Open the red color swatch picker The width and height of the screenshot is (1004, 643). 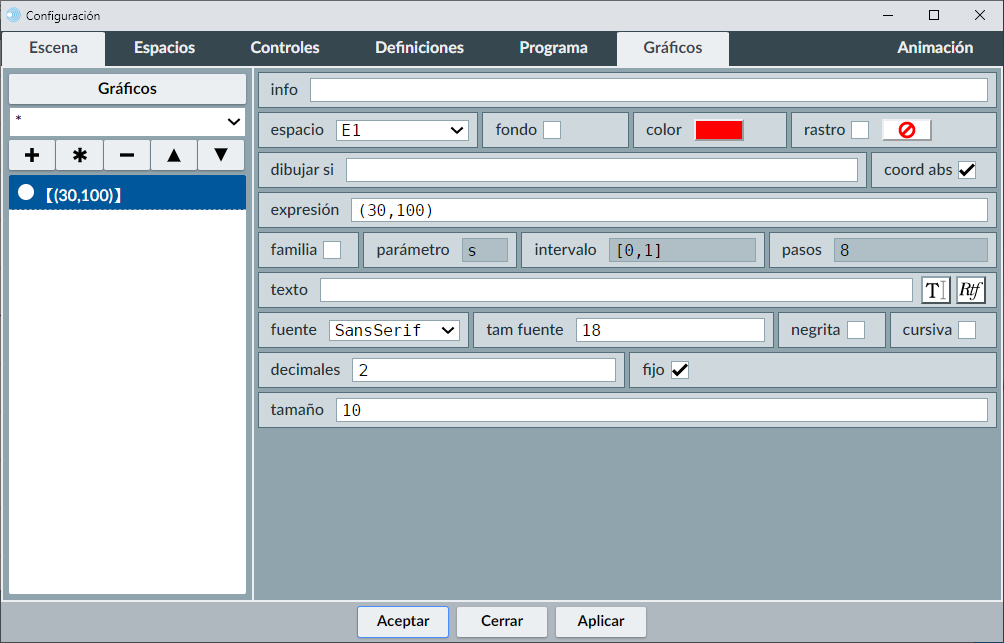tap(719, 130)
